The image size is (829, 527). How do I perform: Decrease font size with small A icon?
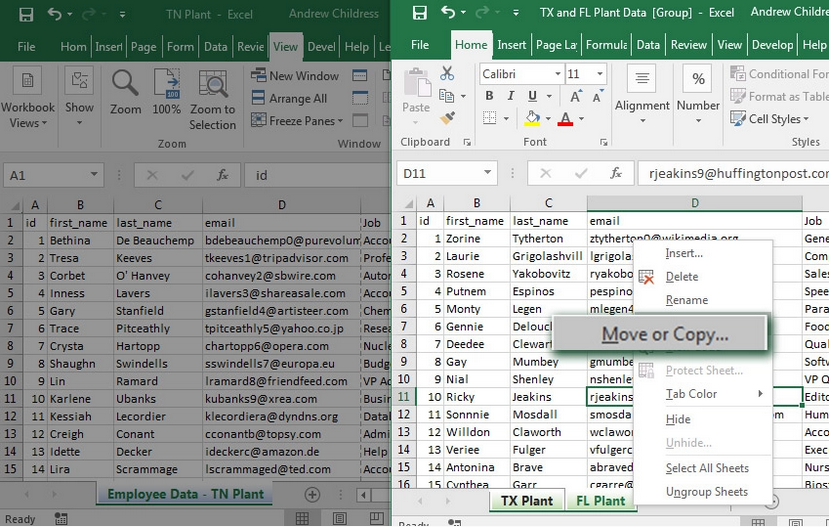pyautogui.click(x=597, y=96)
